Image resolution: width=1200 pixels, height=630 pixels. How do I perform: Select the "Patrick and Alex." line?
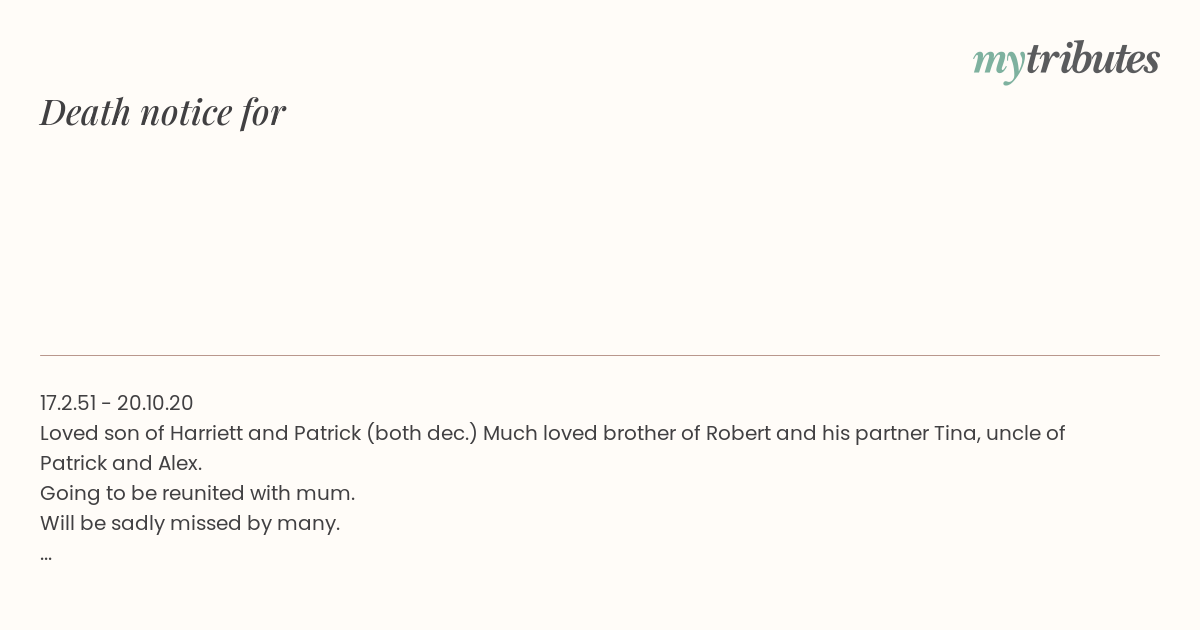pyautogui.click(x=121, y=463)
